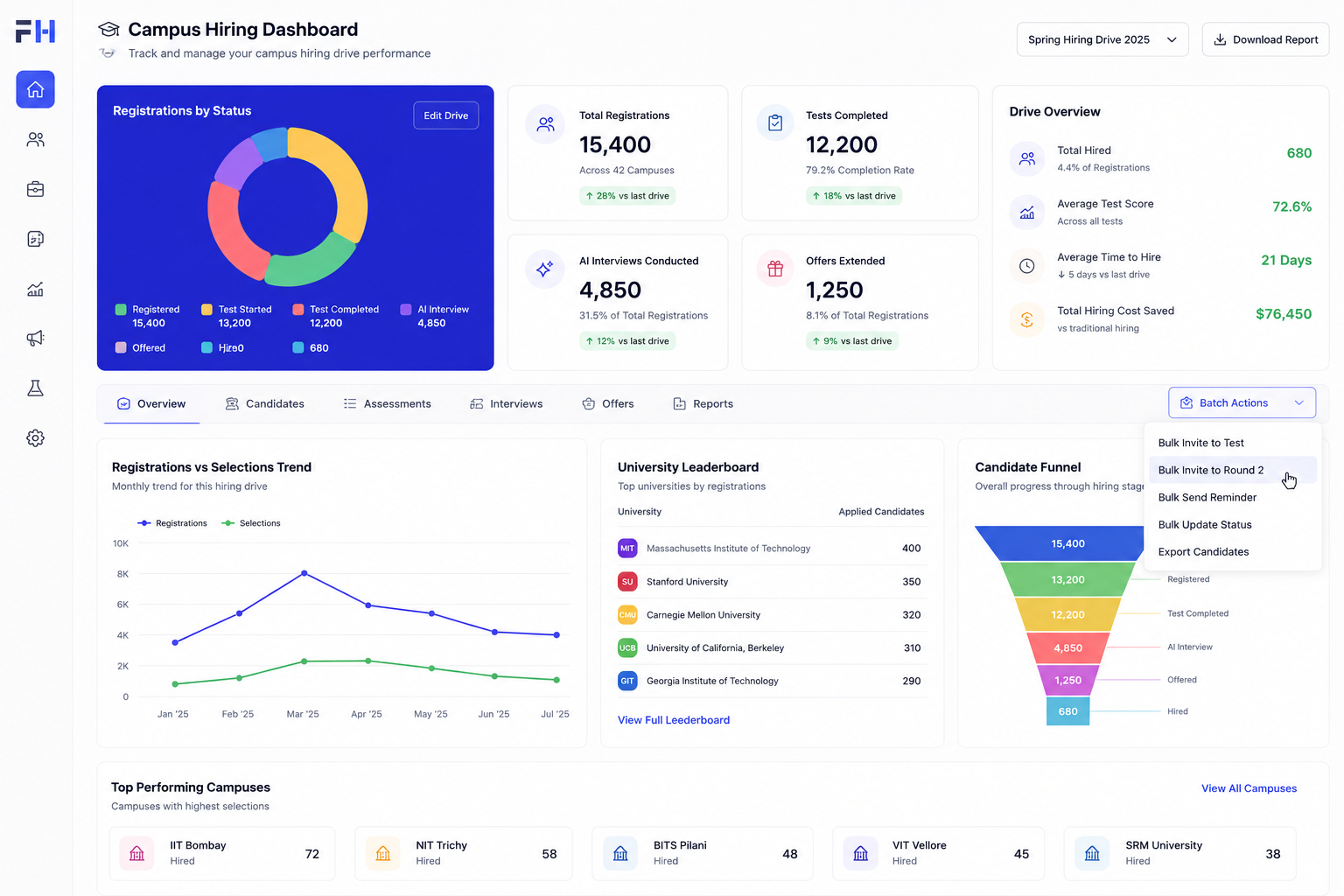
Task: Click the 4,850 funnel segment
Action: tap(1067, 647)
